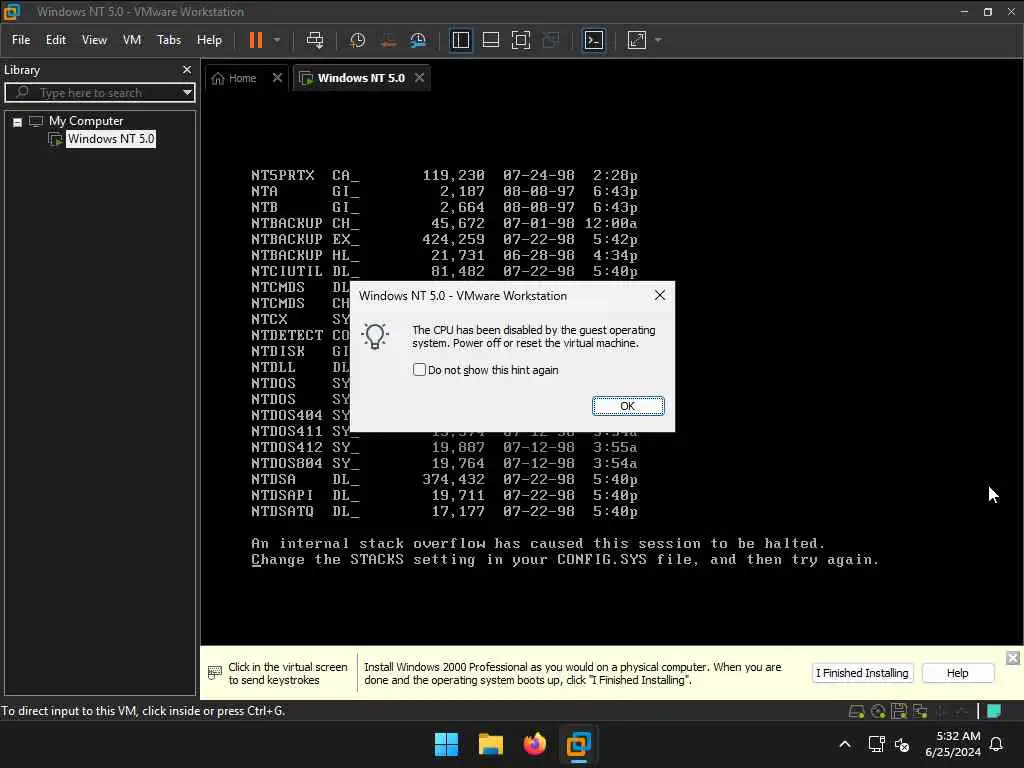Toggle the thumbnail bar view

tap(490, 40)
